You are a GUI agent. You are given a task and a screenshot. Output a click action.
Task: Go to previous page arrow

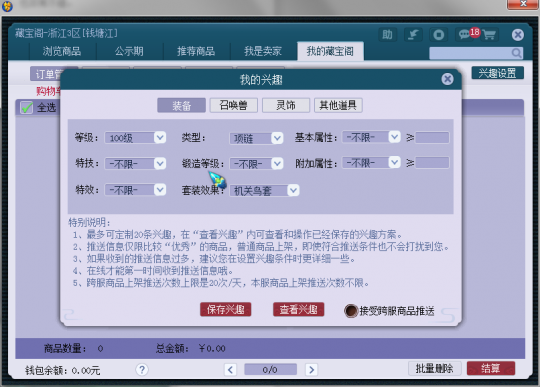coord(230,369)
